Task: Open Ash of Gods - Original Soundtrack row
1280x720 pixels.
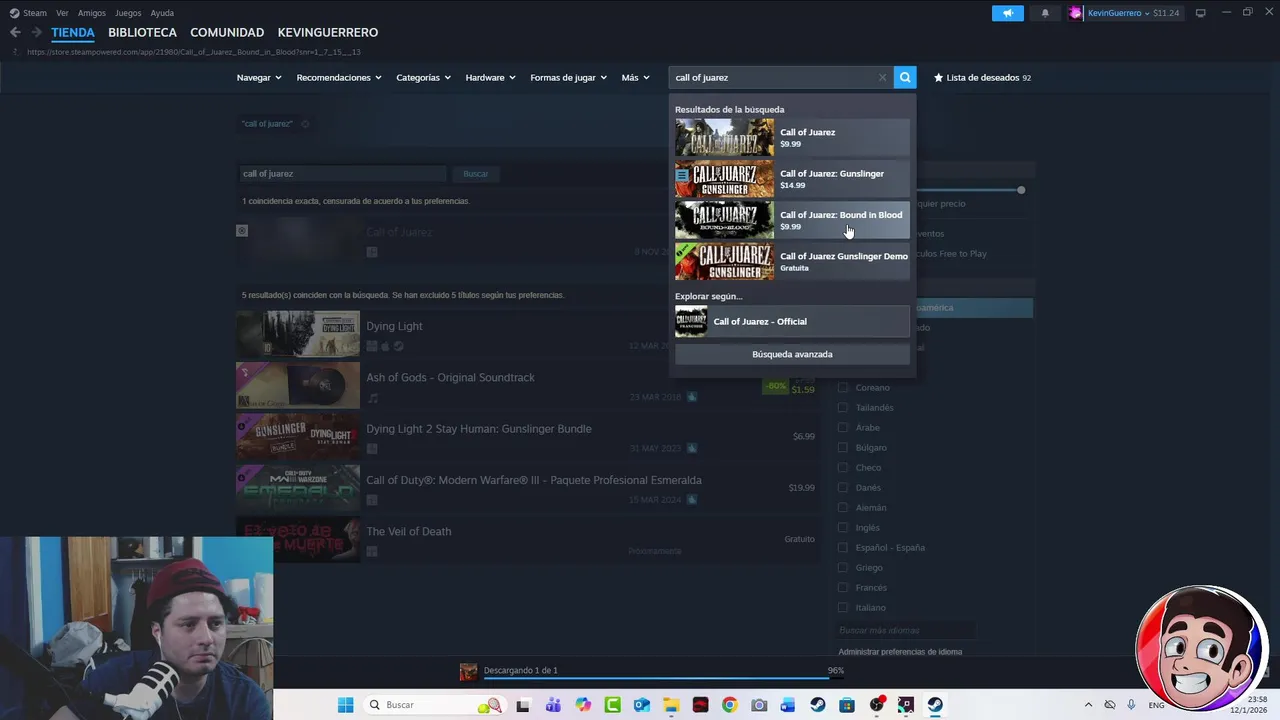Action: (527, 386)
